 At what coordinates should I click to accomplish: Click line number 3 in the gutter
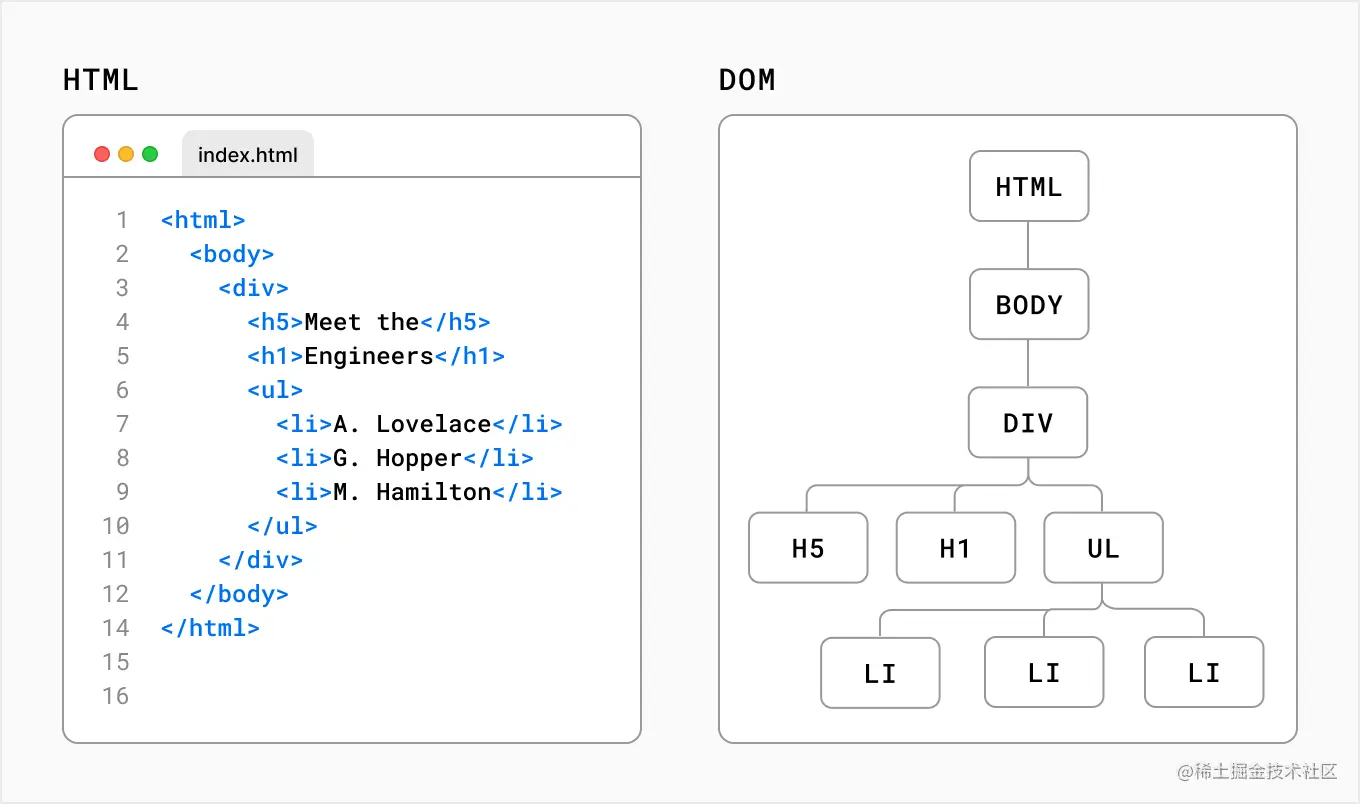coord(122,288)
